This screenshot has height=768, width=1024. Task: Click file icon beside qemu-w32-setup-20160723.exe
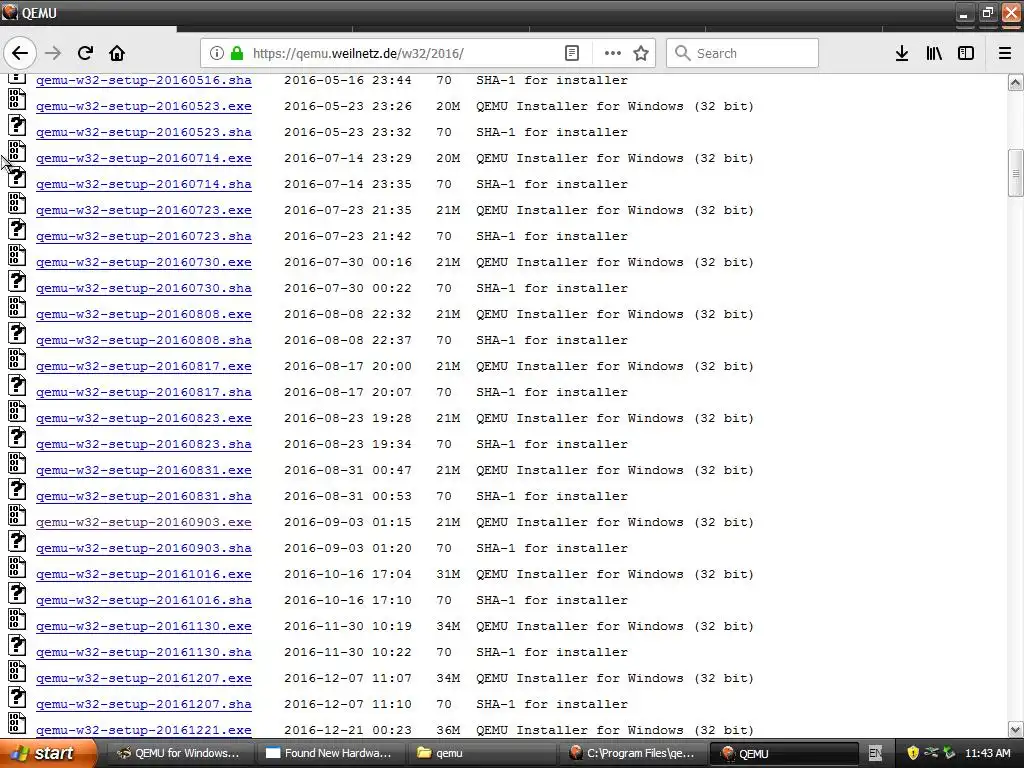tap(17, 203)
